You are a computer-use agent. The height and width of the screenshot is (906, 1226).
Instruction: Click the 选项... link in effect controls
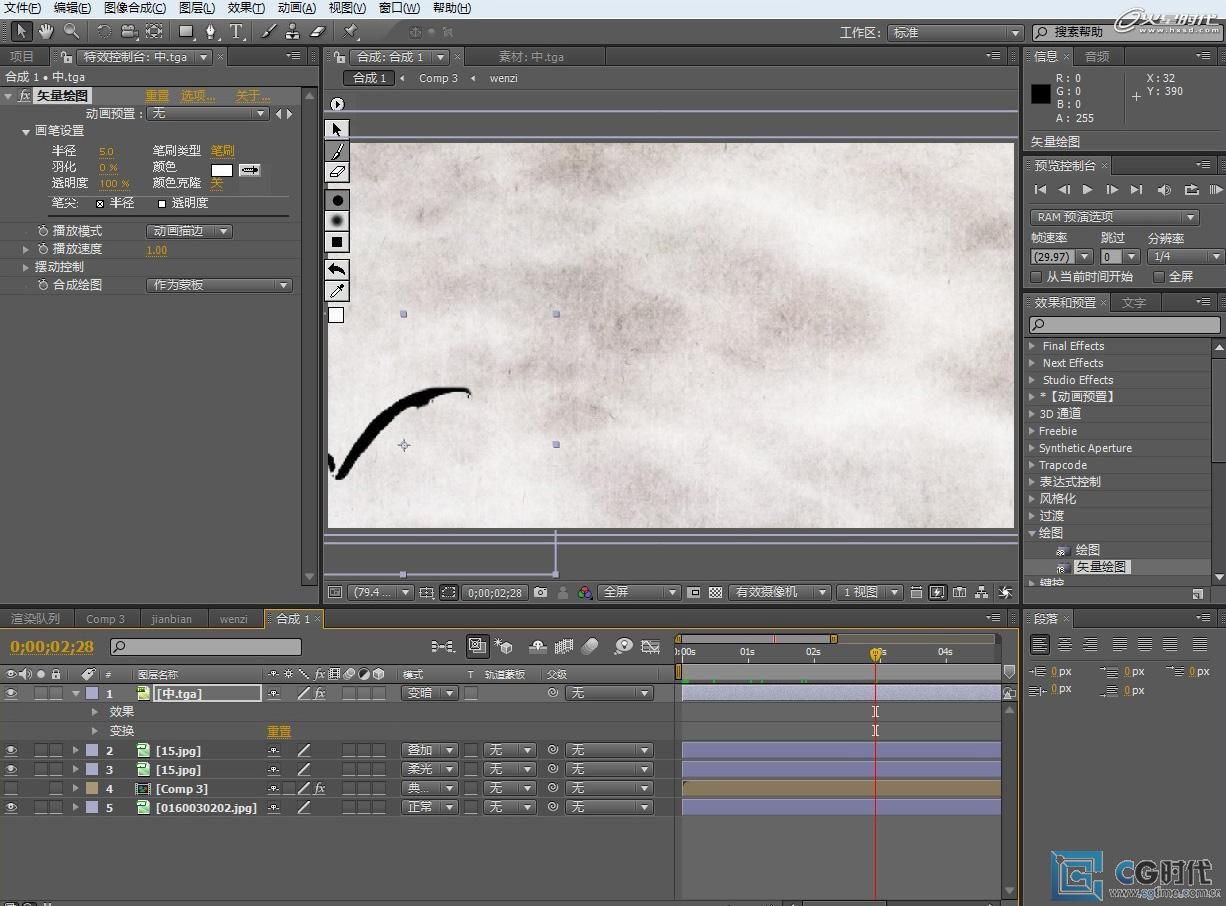tap(198, 96)
